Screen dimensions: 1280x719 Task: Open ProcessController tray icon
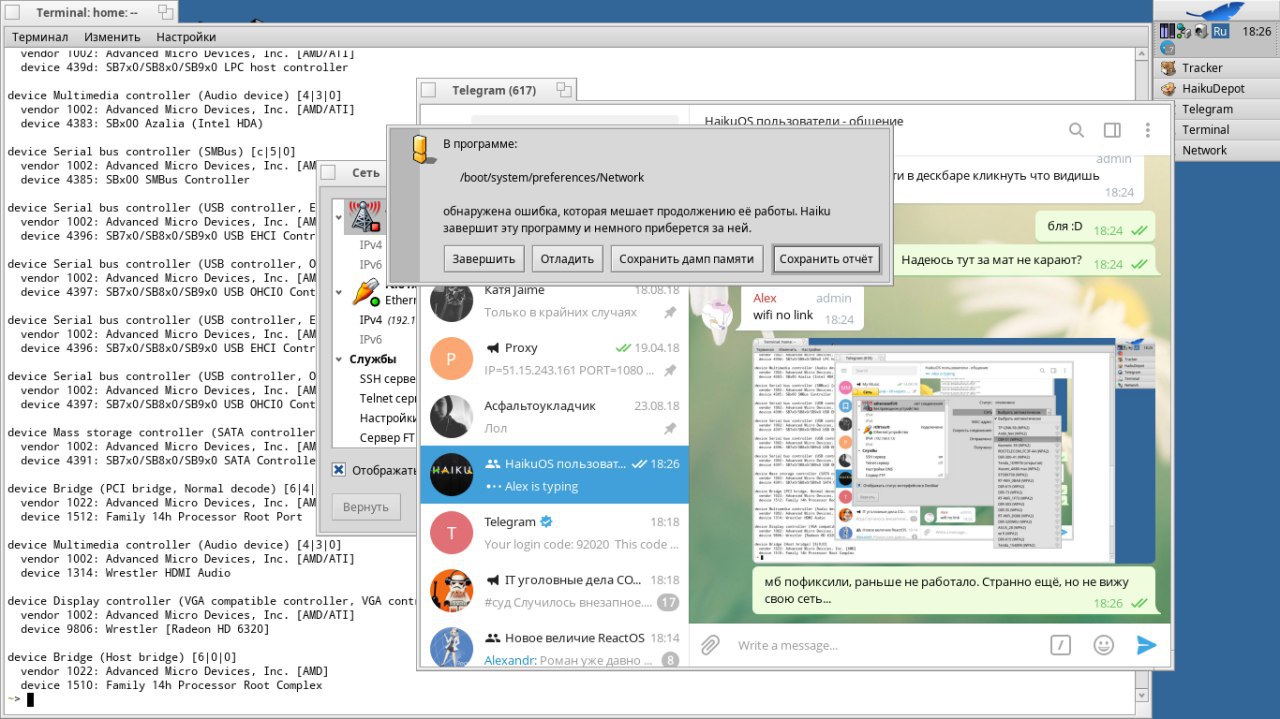[1165, 31]
